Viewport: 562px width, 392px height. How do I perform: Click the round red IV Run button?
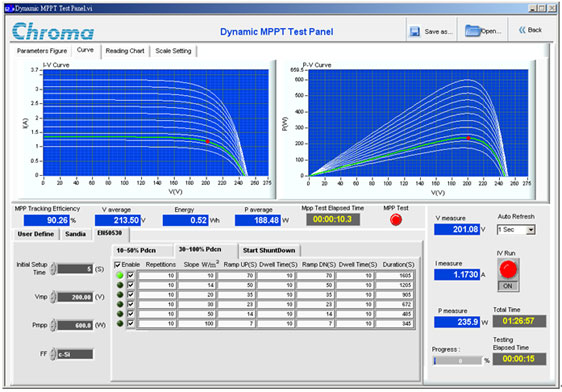[508, 269]
